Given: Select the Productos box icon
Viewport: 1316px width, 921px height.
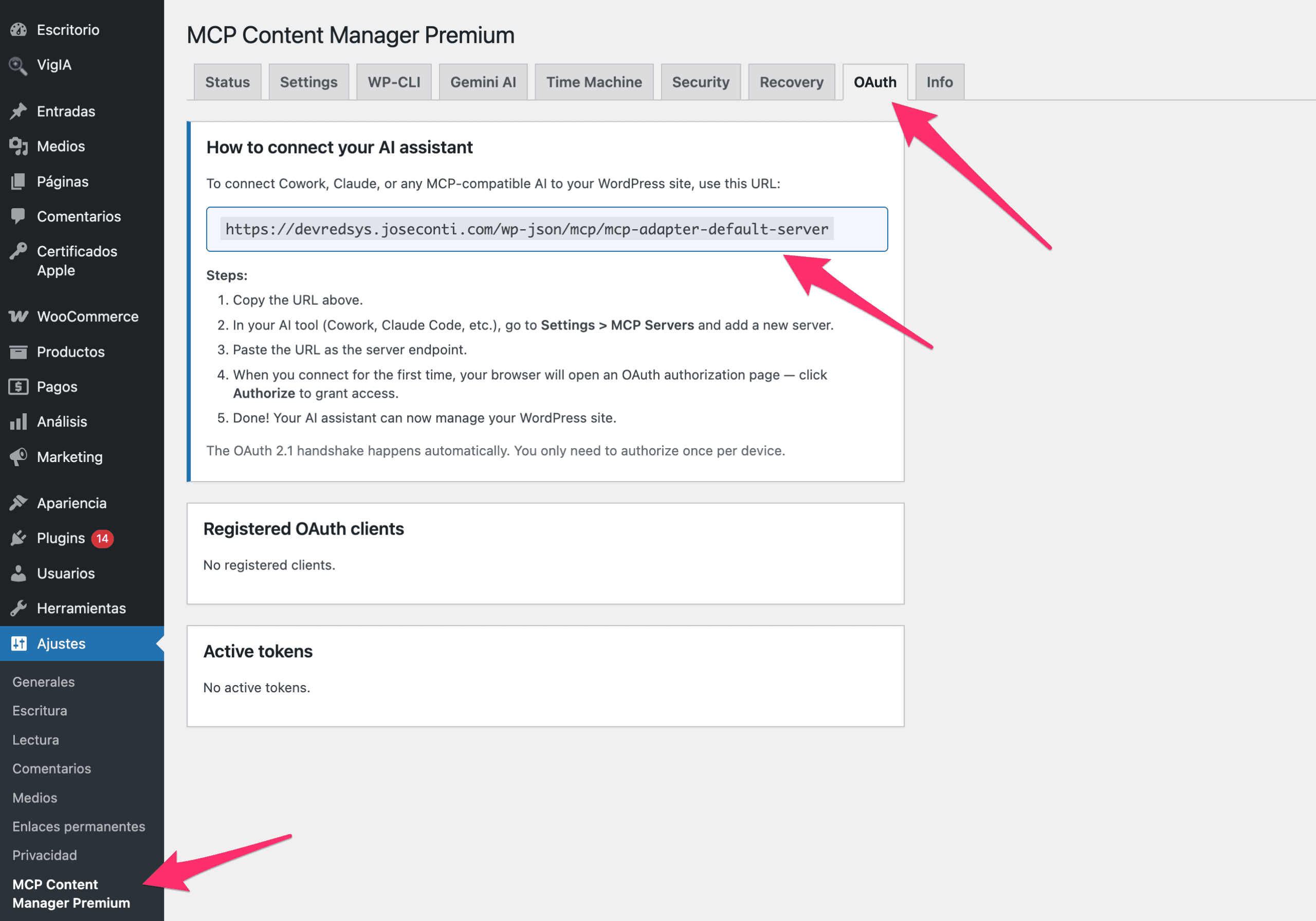Looking at the screenshot, I should [x=19, y=352].
